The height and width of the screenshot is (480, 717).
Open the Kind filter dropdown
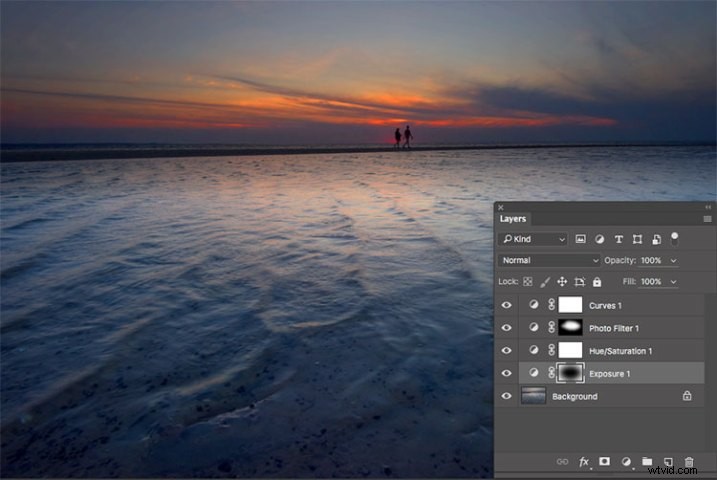coord(534,239)
